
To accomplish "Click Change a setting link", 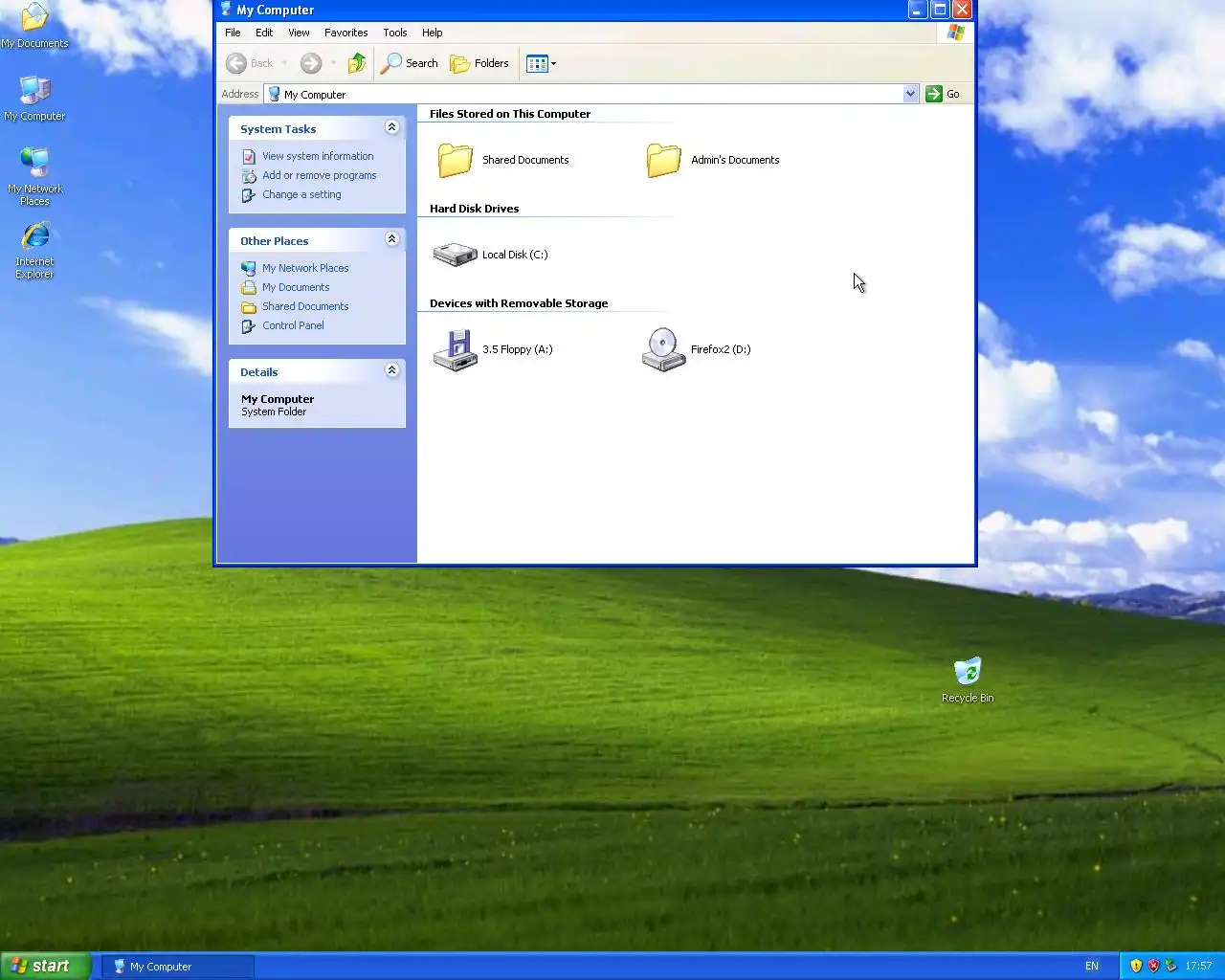I will (301, 194).
